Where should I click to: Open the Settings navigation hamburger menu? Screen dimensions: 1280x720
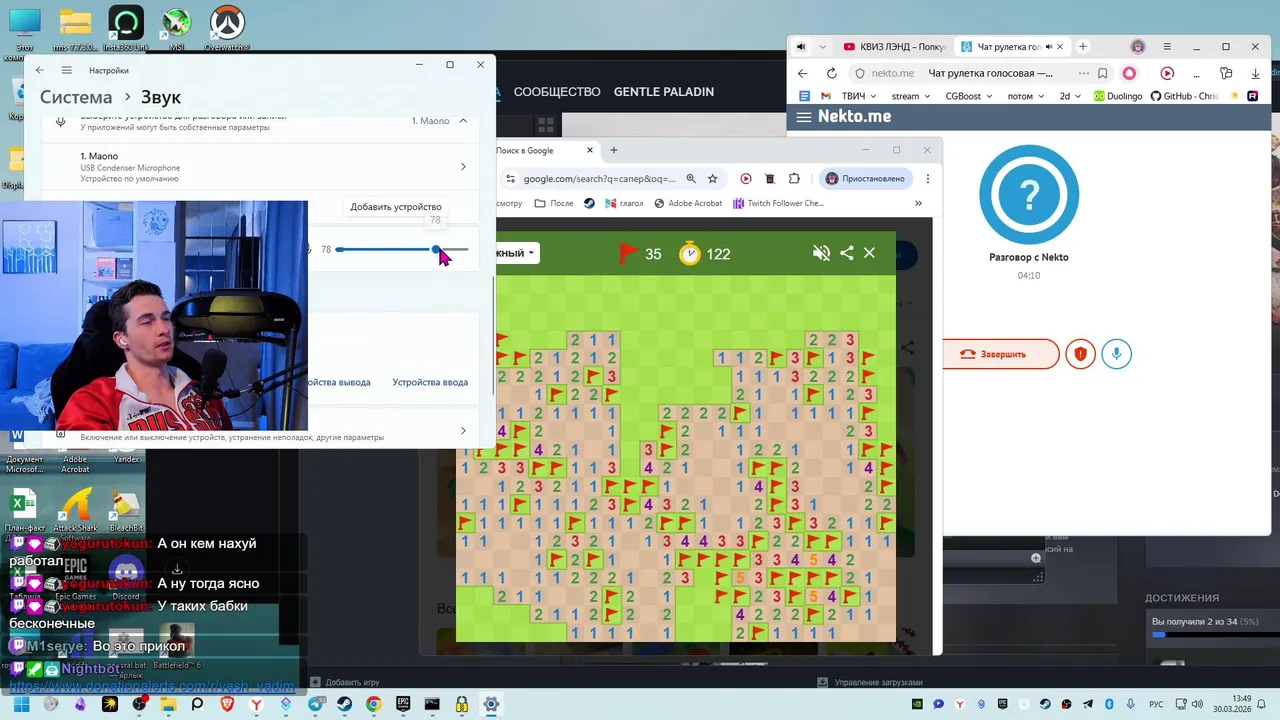(66, 70)
